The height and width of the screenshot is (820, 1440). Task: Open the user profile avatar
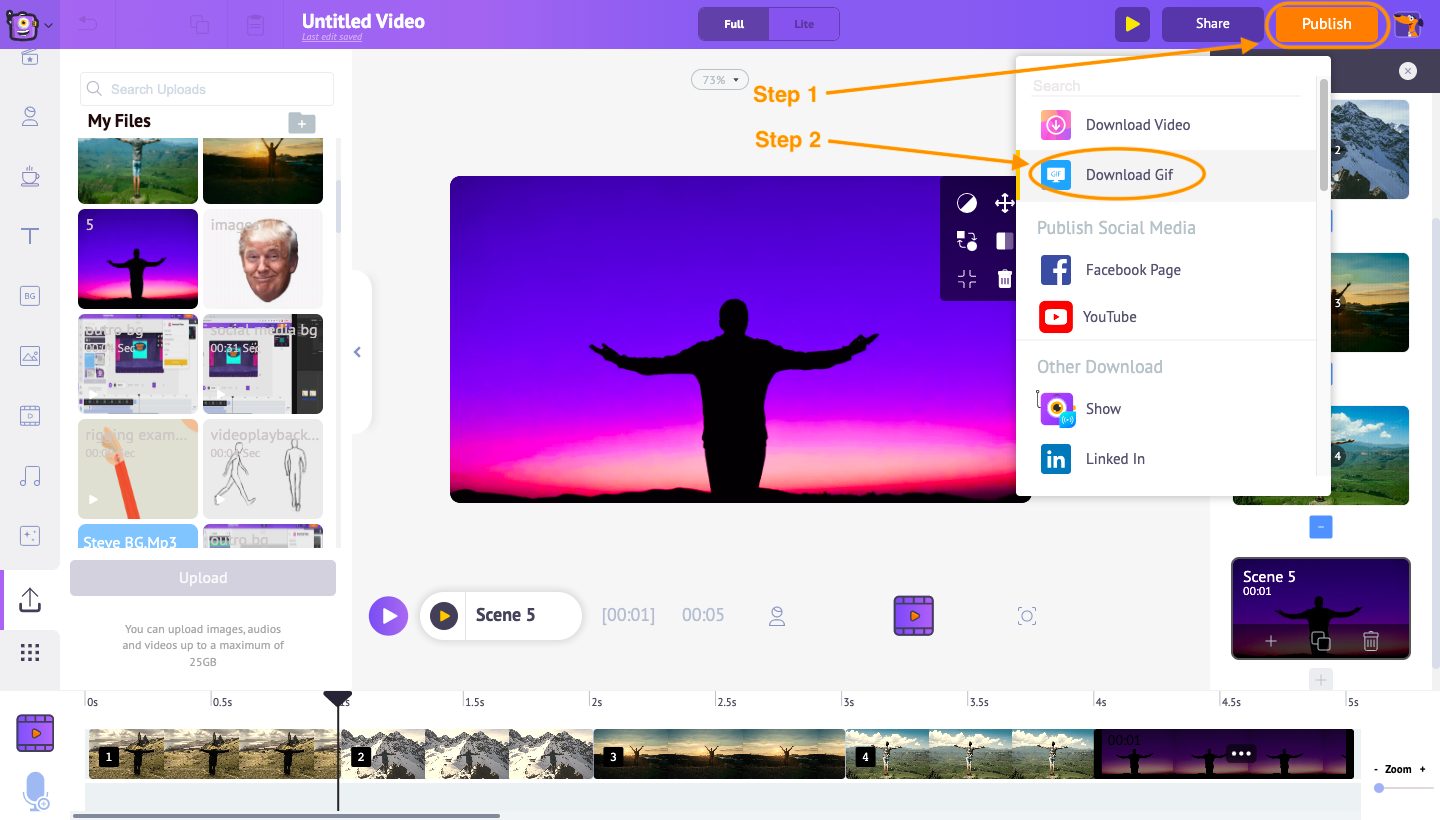(x=1408, y=25)
